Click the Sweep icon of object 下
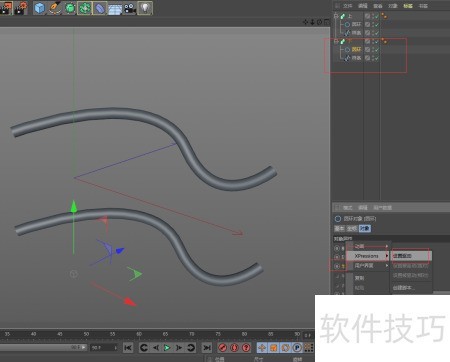 [343, 41]
